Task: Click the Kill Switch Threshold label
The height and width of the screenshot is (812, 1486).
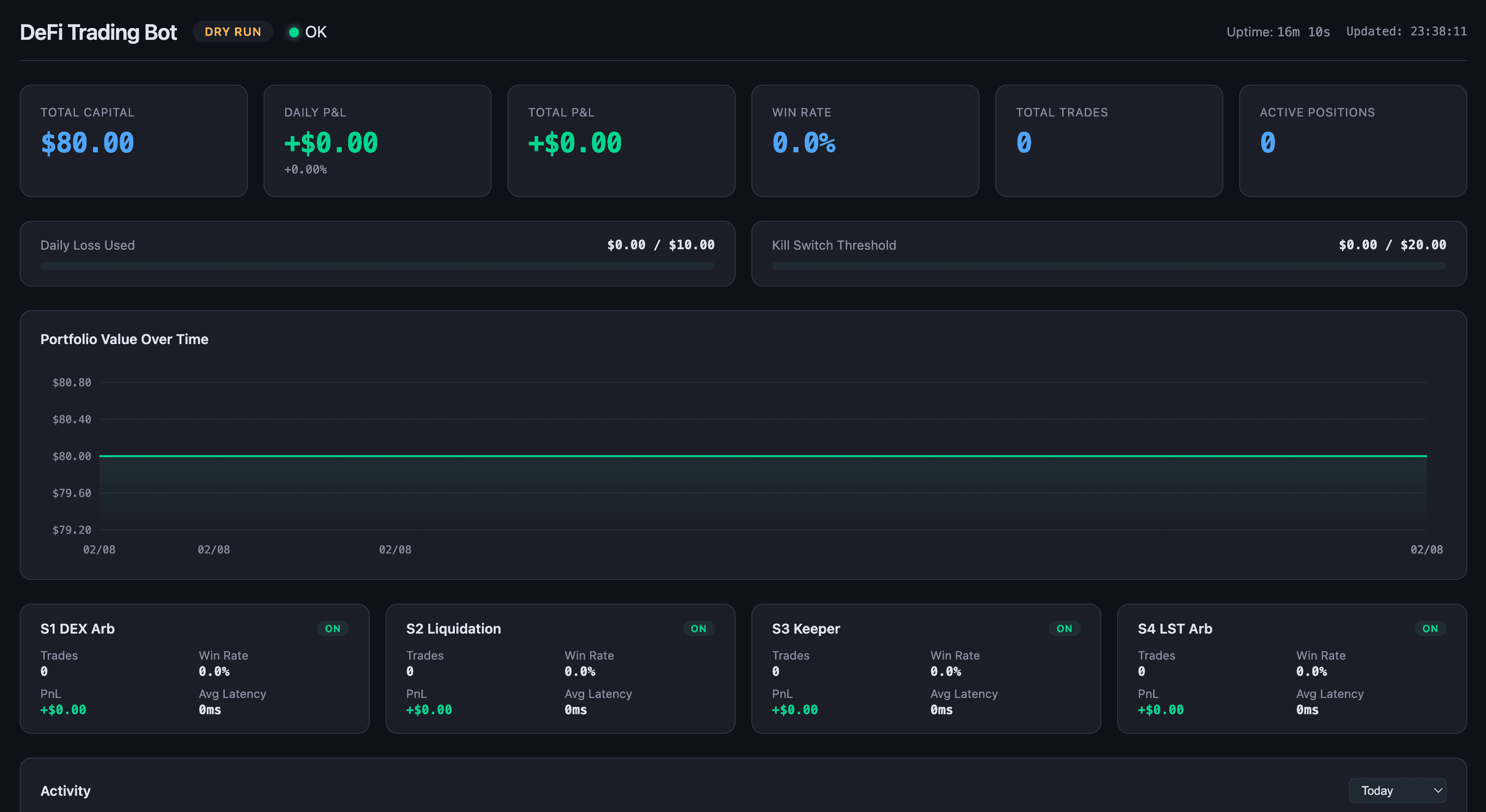Action: pyautogui.click(x=834, y=245)
